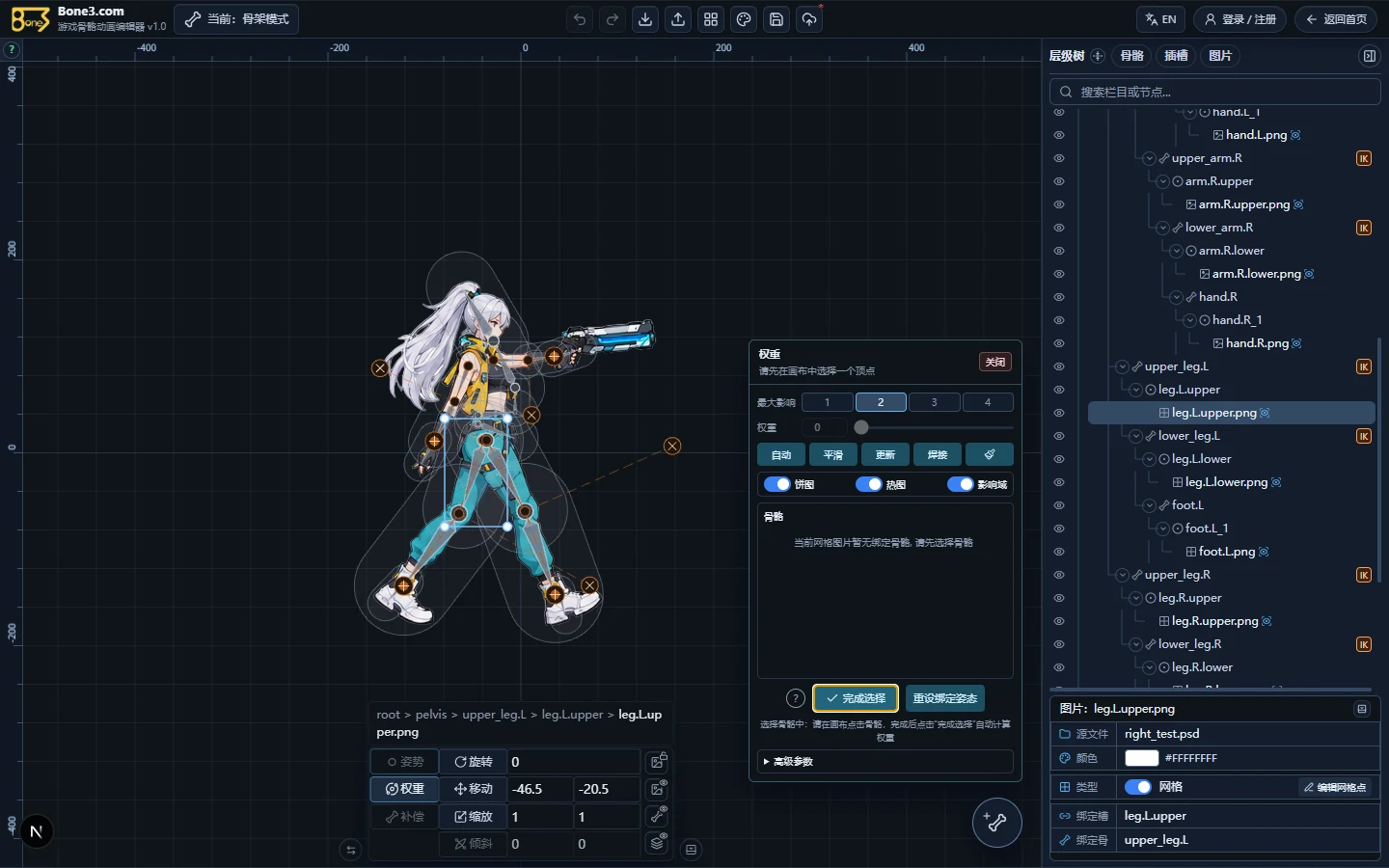
Task: Switch to the 插槽 tab
Action: (x=1176, y=56)
